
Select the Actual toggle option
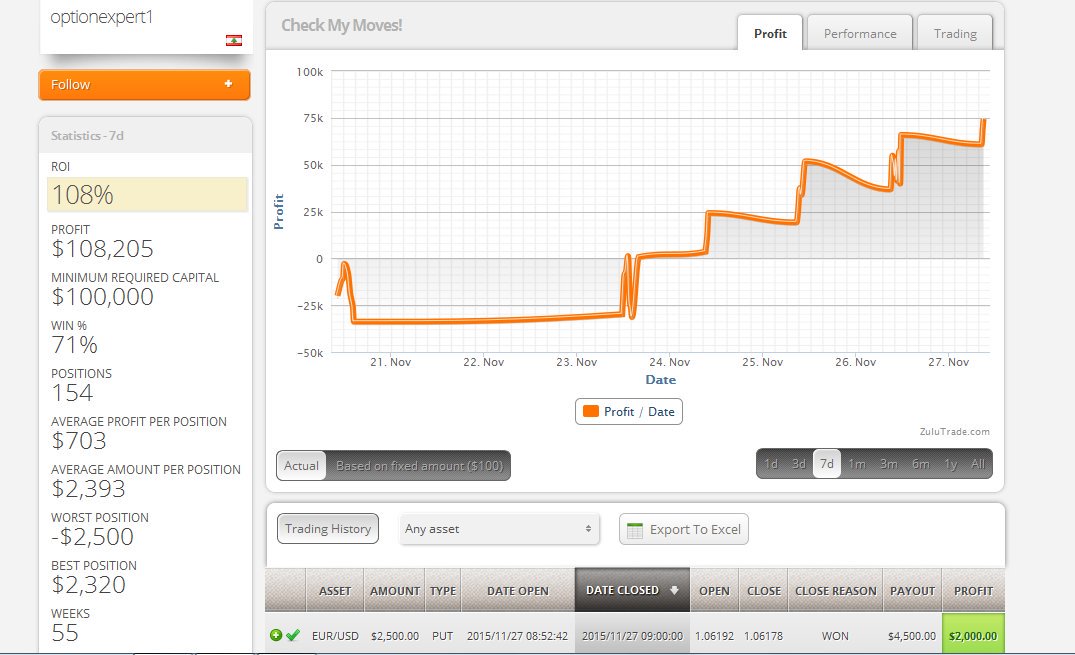pyautogui.click(x=301, y=466)
